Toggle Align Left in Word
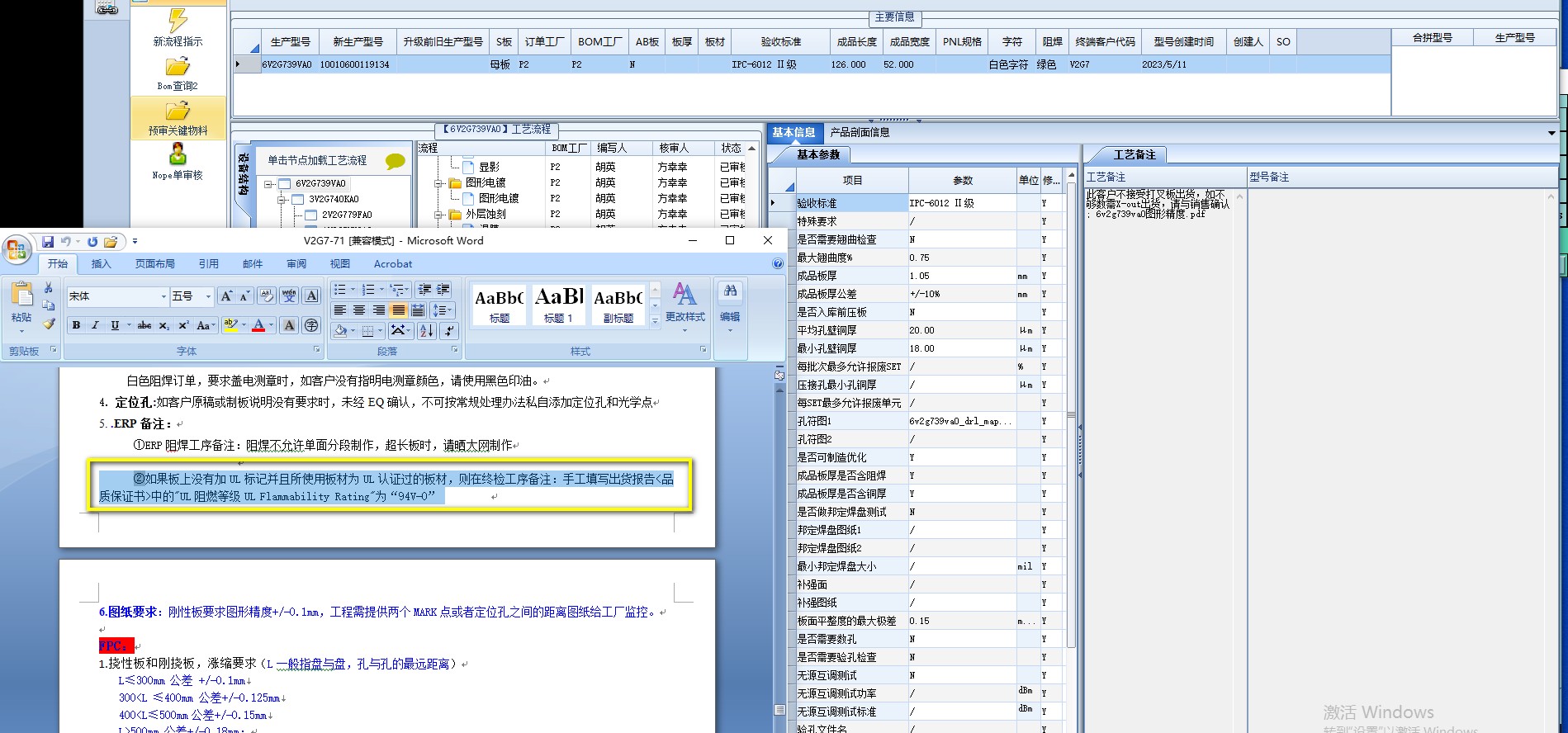Viewport: 1568px width, 733px height. click(x=340, y=310)
